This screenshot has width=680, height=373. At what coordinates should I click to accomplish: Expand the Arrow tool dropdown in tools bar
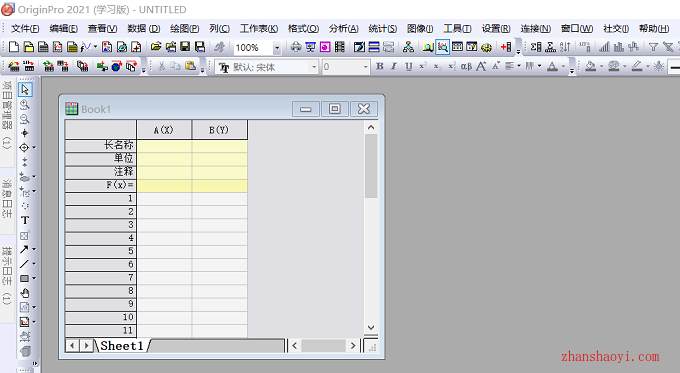[34, 249]
